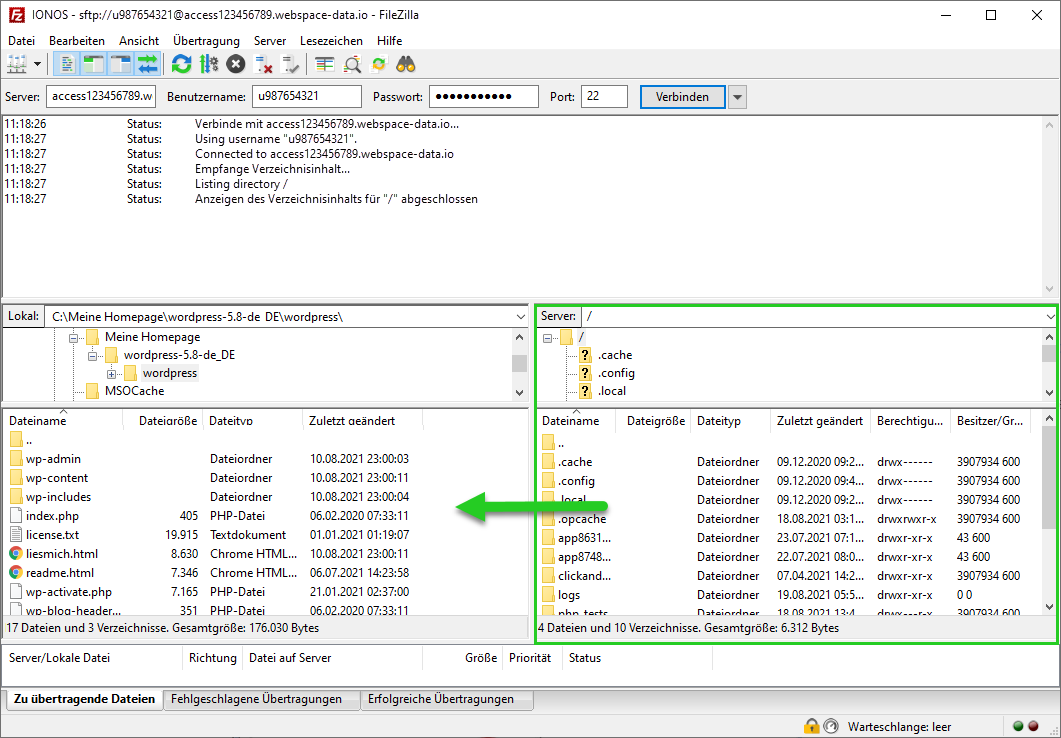Open the quickconnect history dropdown next to Verbinden
Image resolution: width=1061 pixels, height=738 pixels.
(738, 97)
